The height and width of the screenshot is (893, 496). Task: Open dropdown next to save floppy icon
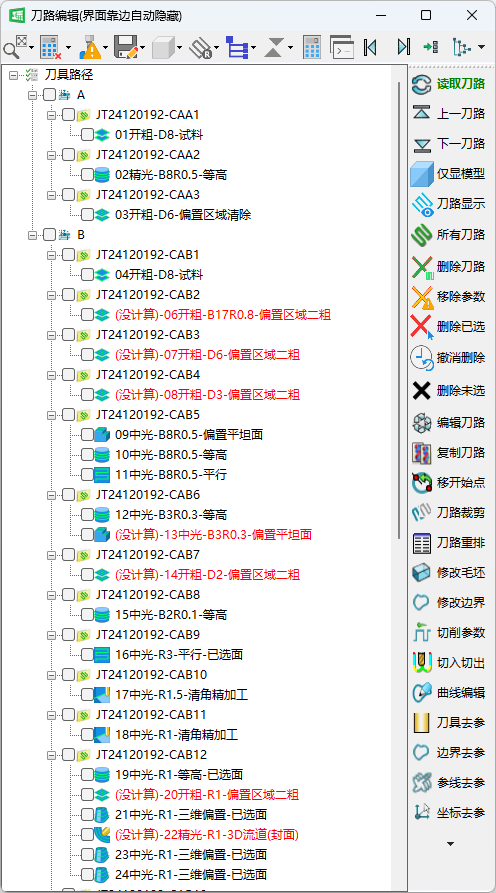pyautogui.click(x=143, y=48)
